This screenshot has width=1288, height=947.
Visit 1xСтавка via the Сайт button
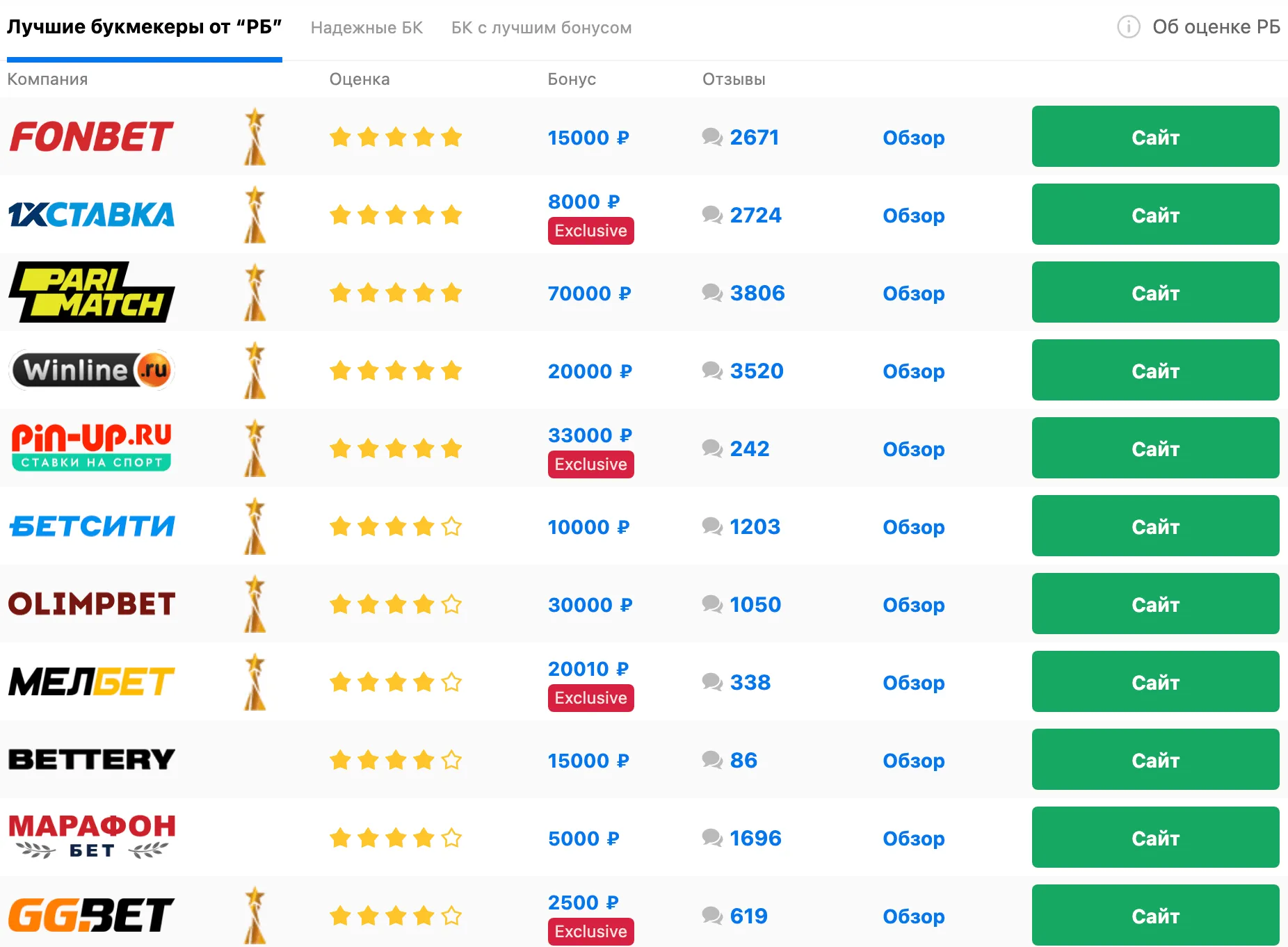click(1155, 214)
